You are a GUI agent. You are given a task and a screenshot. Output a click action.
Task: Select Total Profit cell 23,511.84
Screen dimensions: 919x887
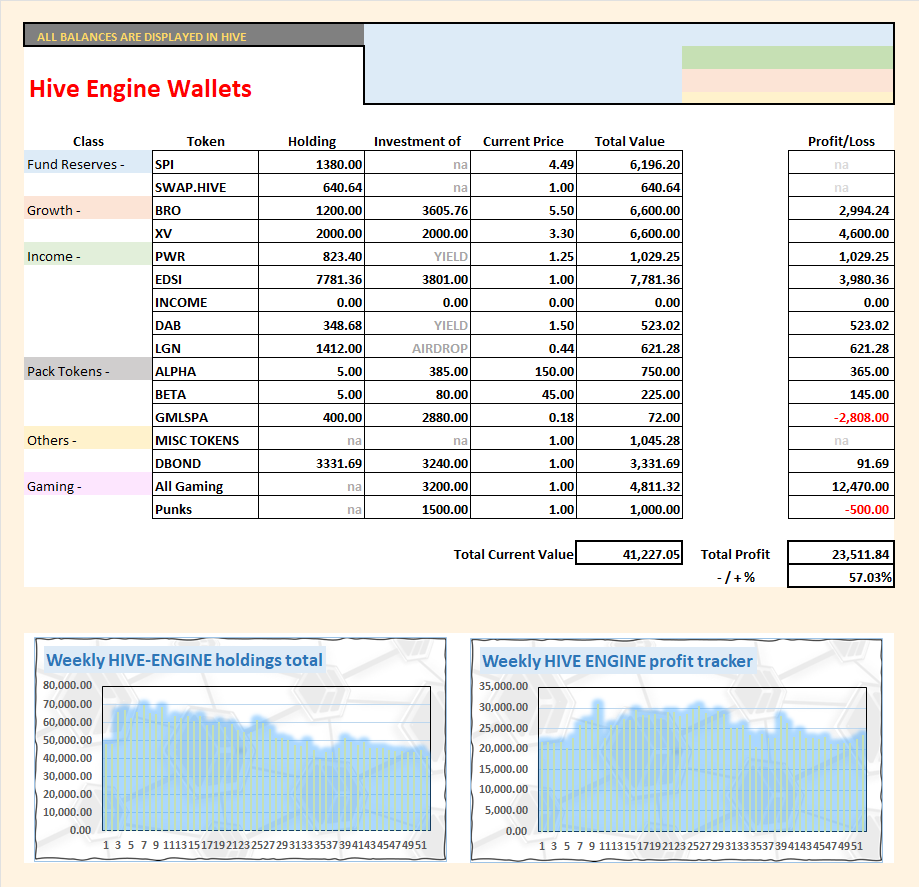[x=841, y=552]
